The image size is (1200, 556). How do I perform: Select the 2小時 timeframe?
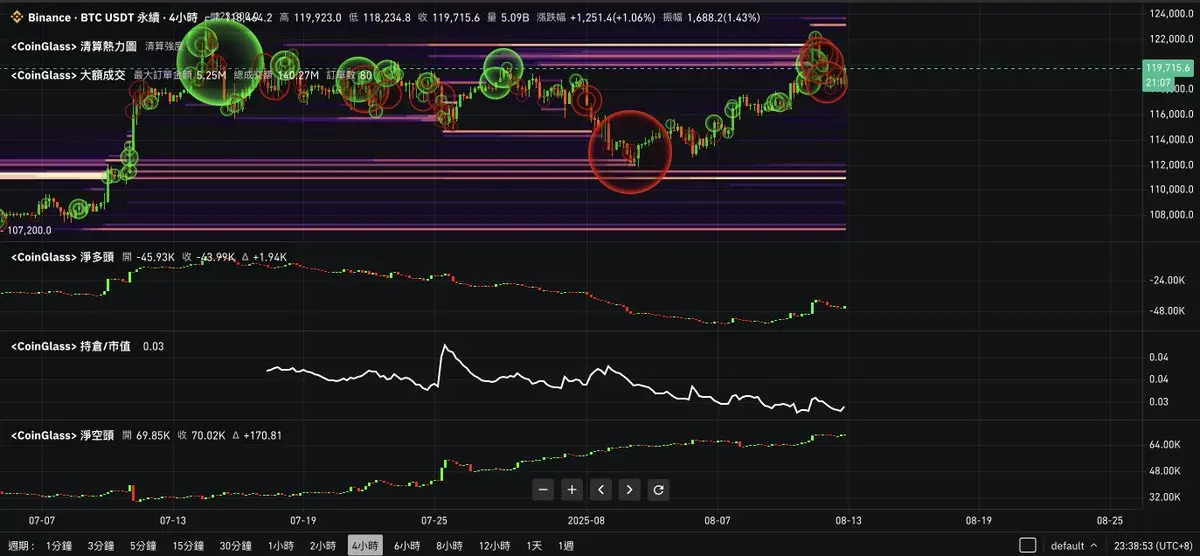click(x=322, y=546)
